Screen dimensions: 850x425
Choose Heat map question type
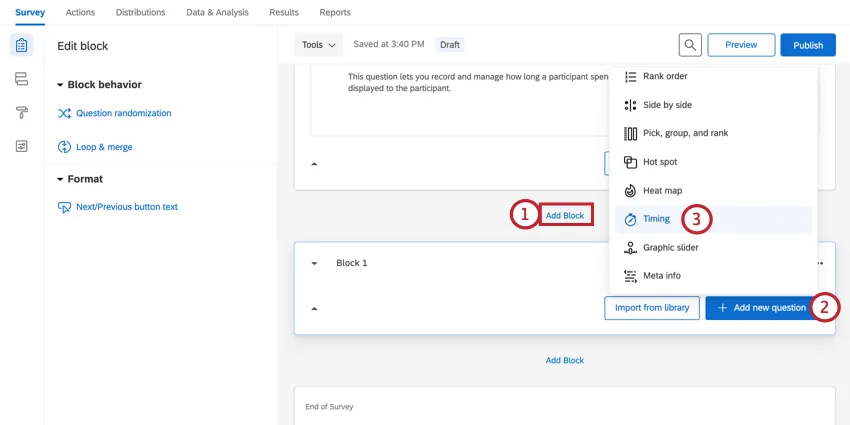(x=662, y=190)
